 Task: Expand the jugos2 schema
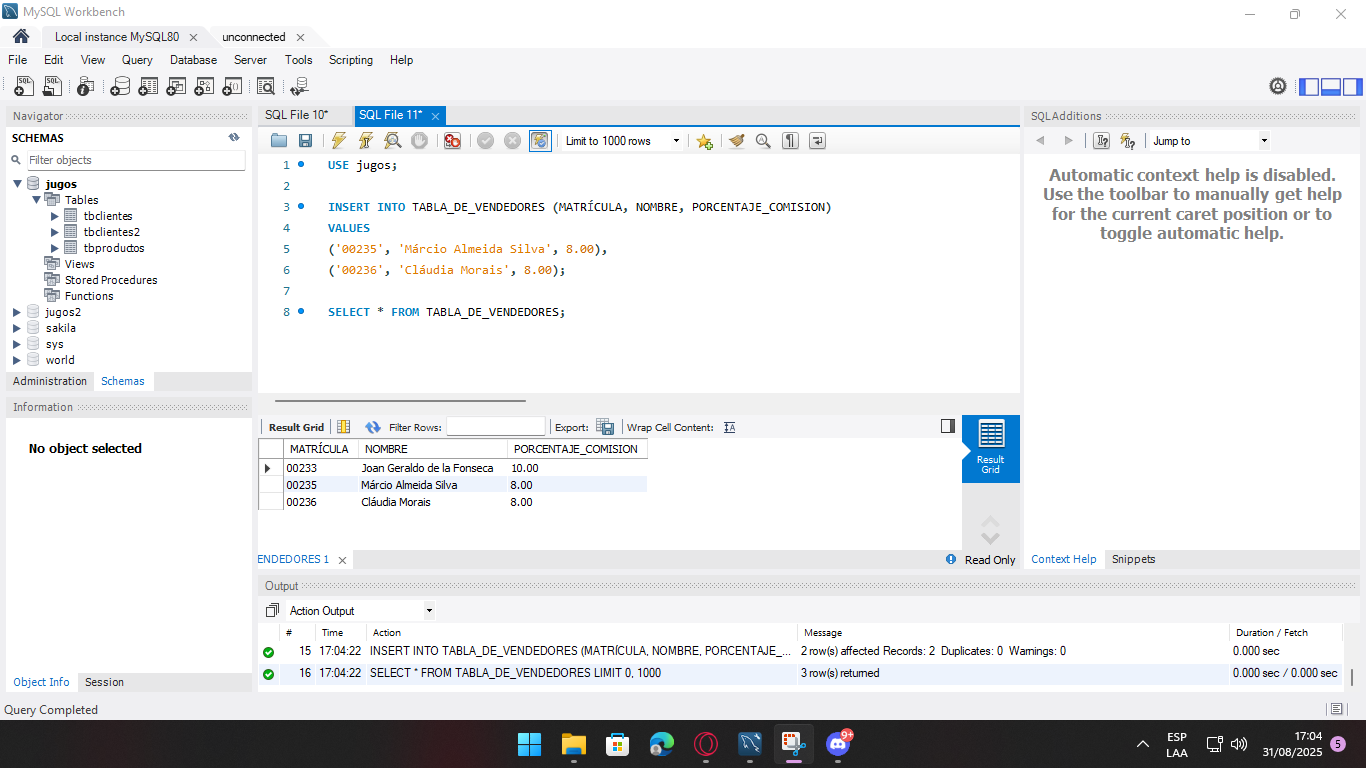coord(17,312)
